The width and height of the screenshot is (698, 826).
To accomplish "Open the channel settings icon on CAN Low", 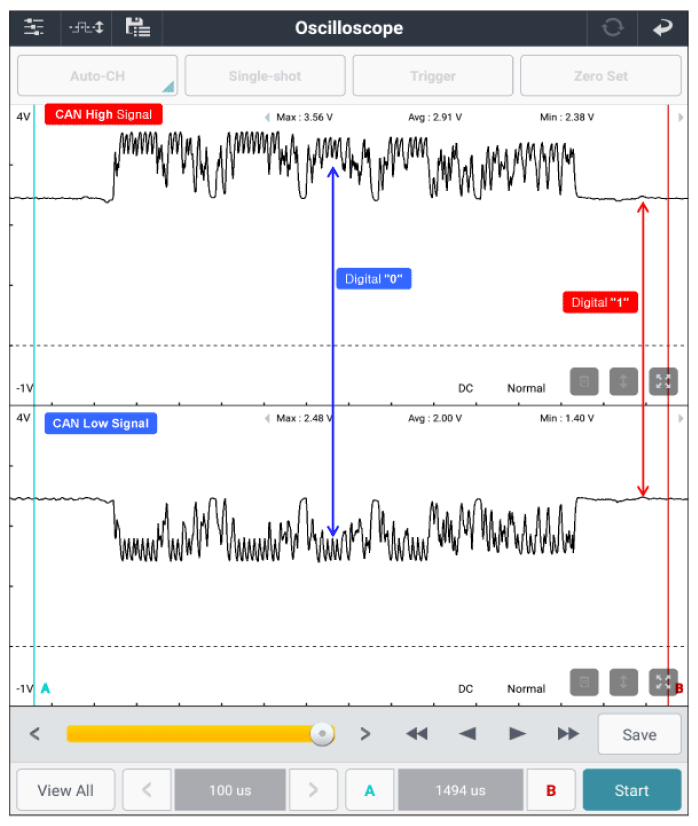I will point(584,682).
